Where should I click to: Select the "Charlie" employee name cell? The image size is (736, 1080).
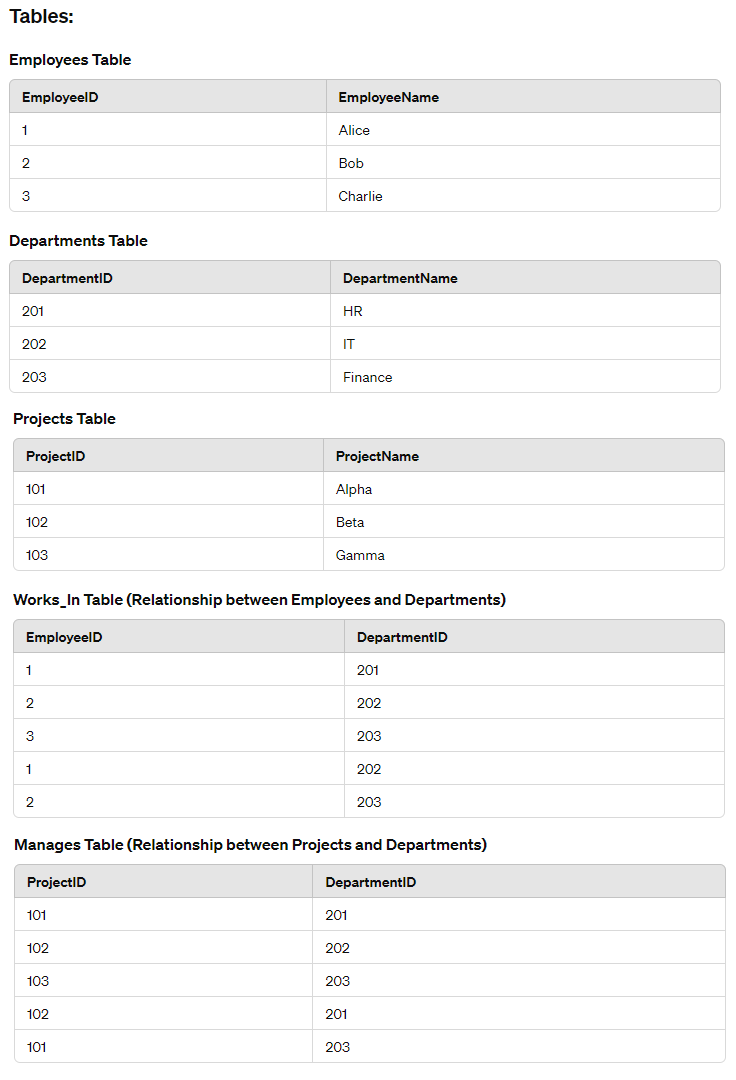360,196
